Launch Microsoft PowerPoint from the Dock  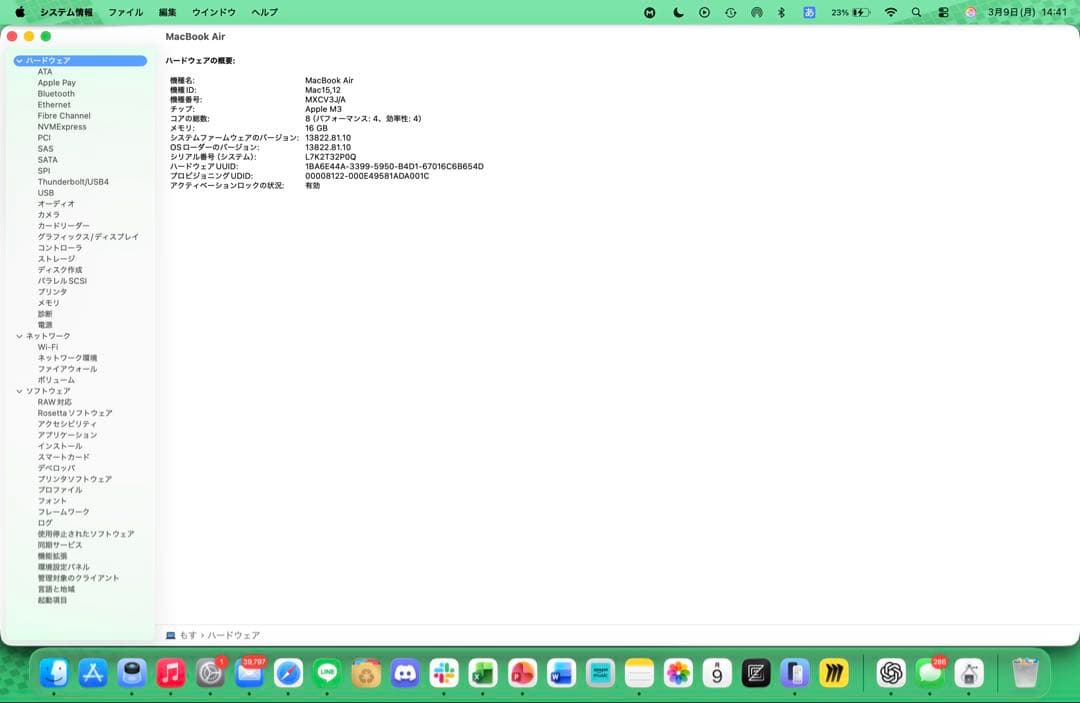pyautogui.click(x=522, y=673)
